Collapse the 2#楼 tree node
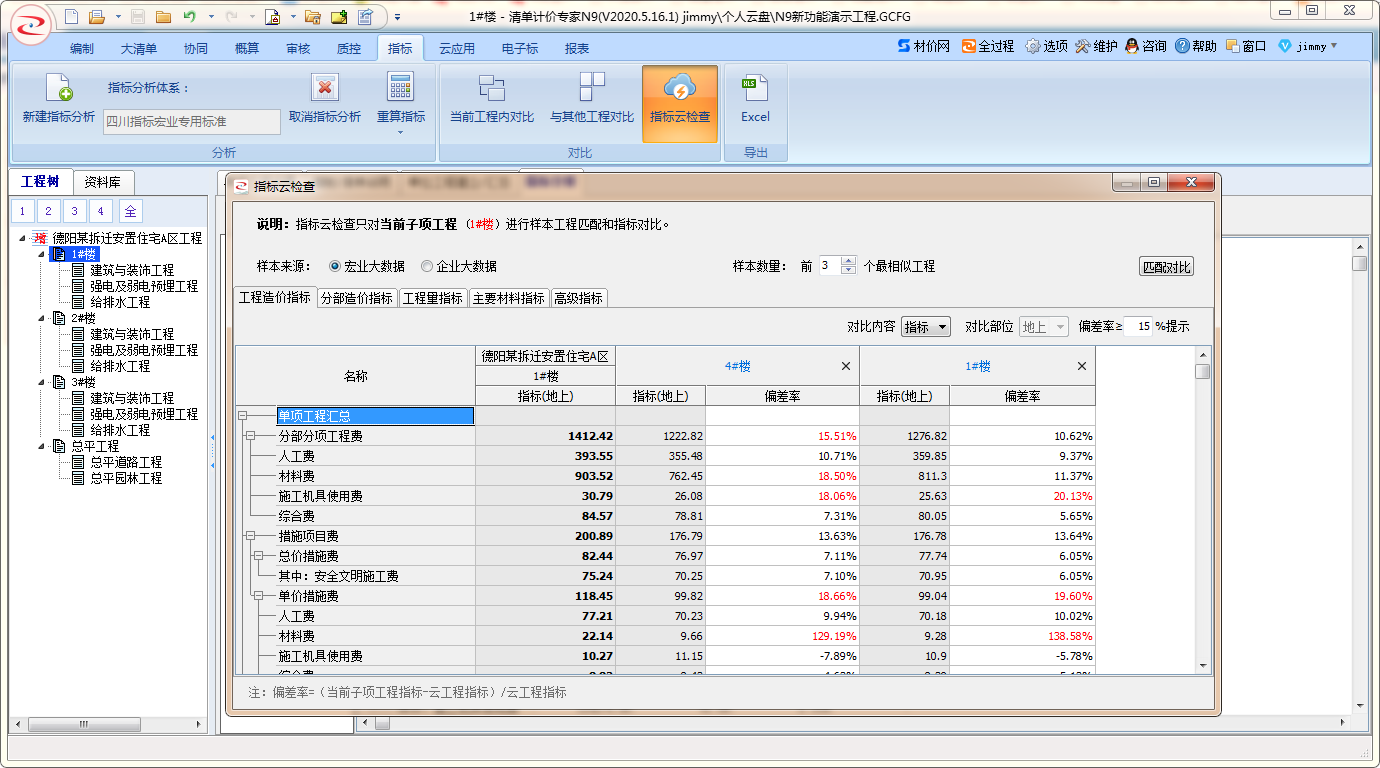The width and height of the screenshot is (1380, 768). [x=42, y=318]
